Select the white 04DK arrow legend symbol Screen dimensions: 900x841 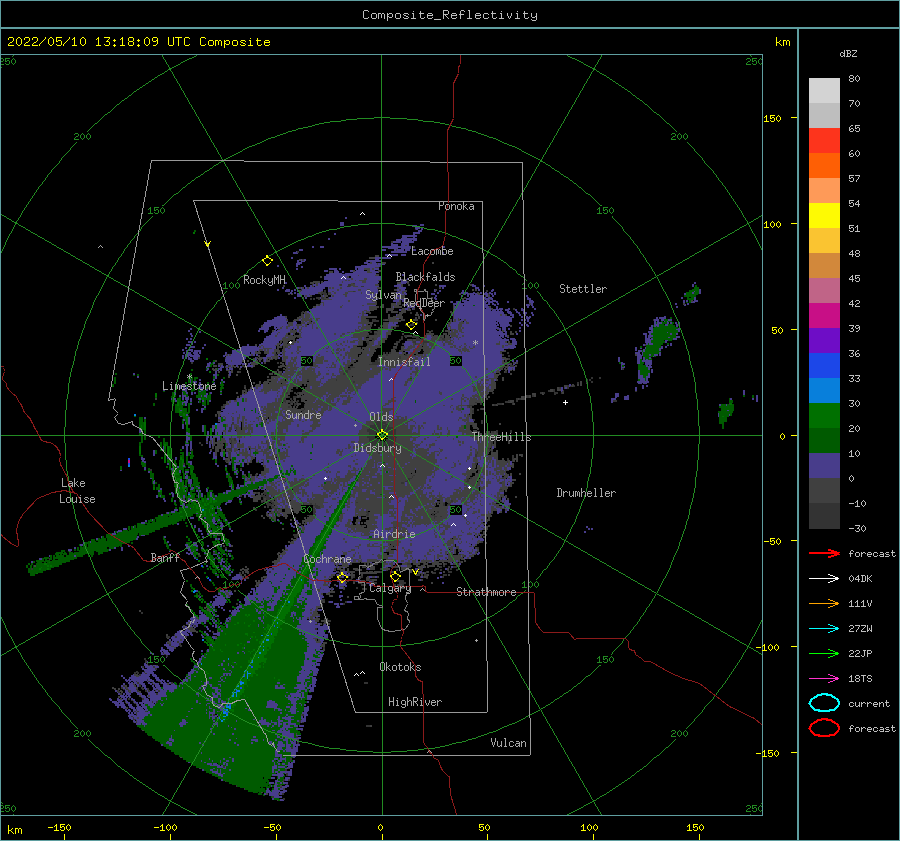click(824, 579)
